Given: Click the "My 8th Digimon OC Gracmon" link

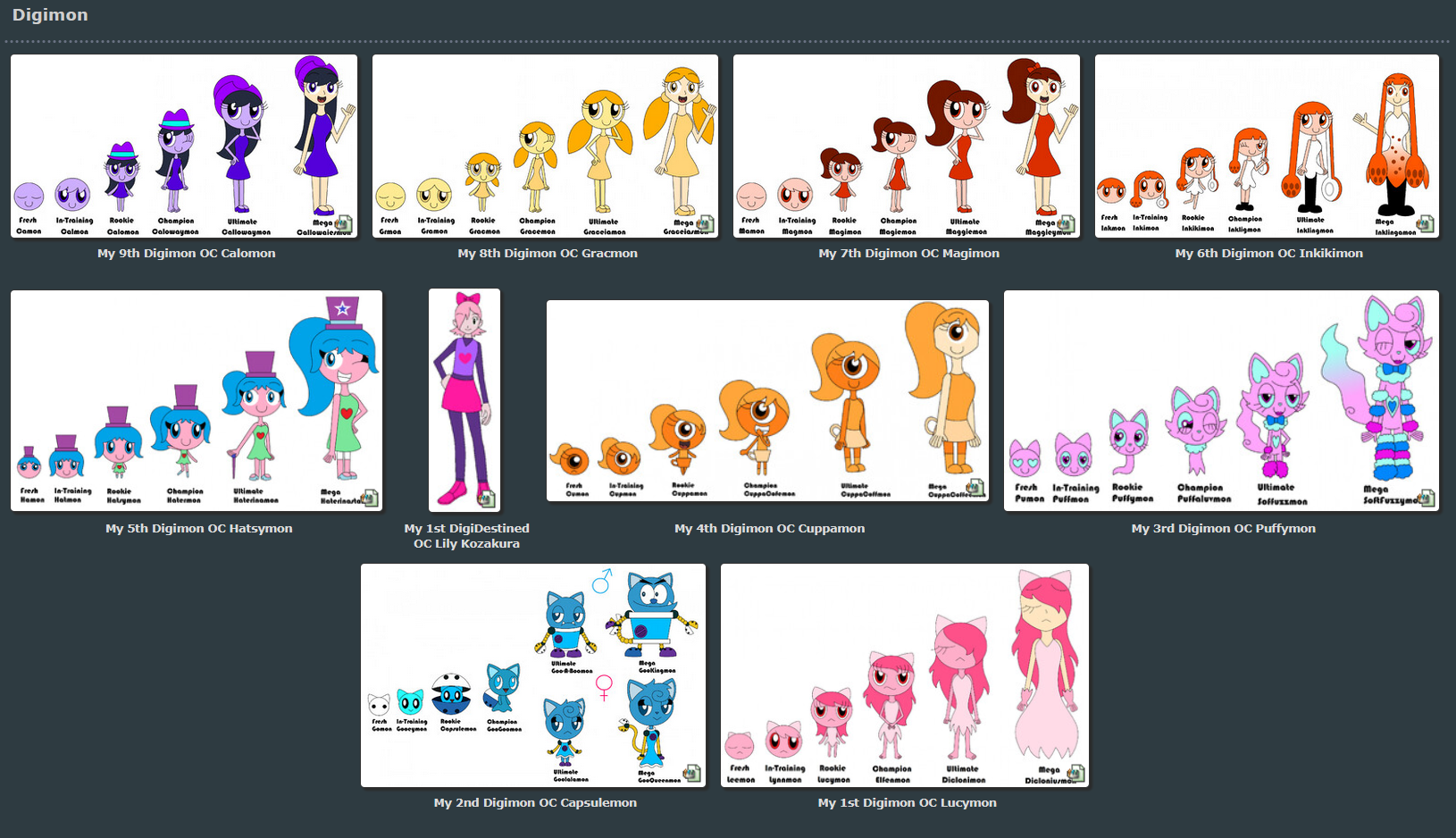Looking at the screenshot, I should tap(548, 254).
